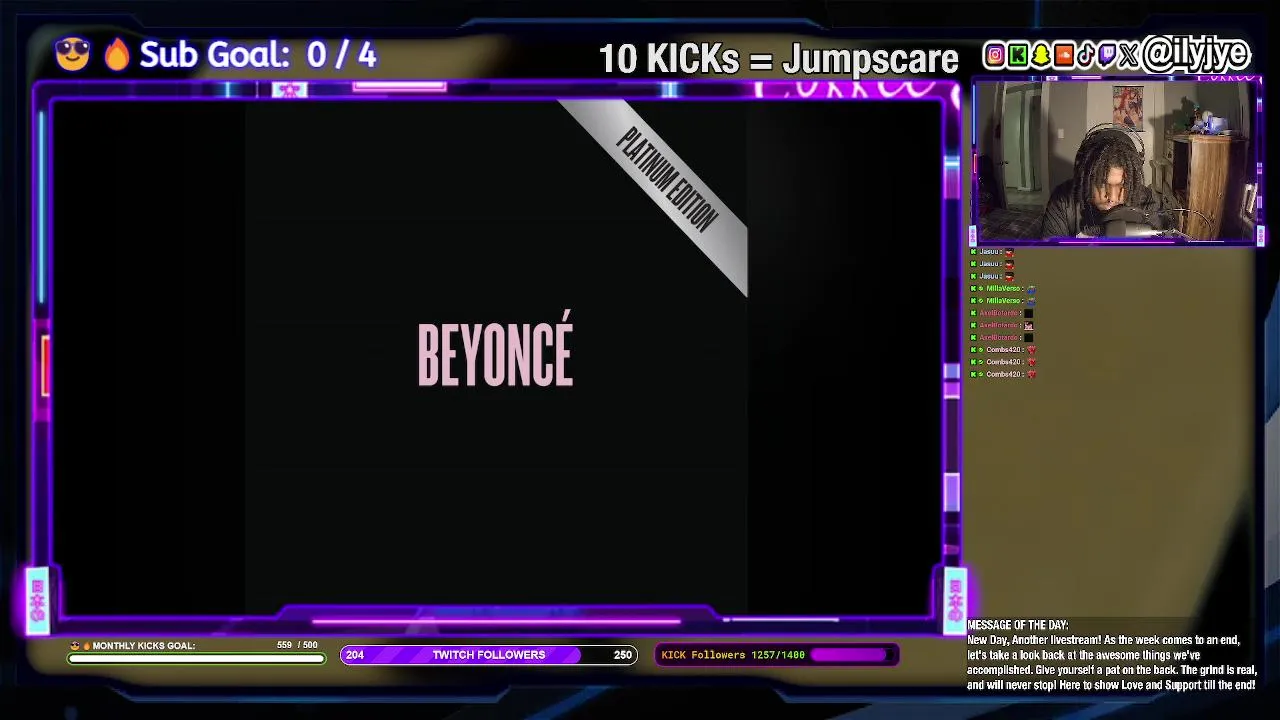Screen dimensions: 1280x720
Task: Click the '204' Twitch follower count
Action: [355, 655]
